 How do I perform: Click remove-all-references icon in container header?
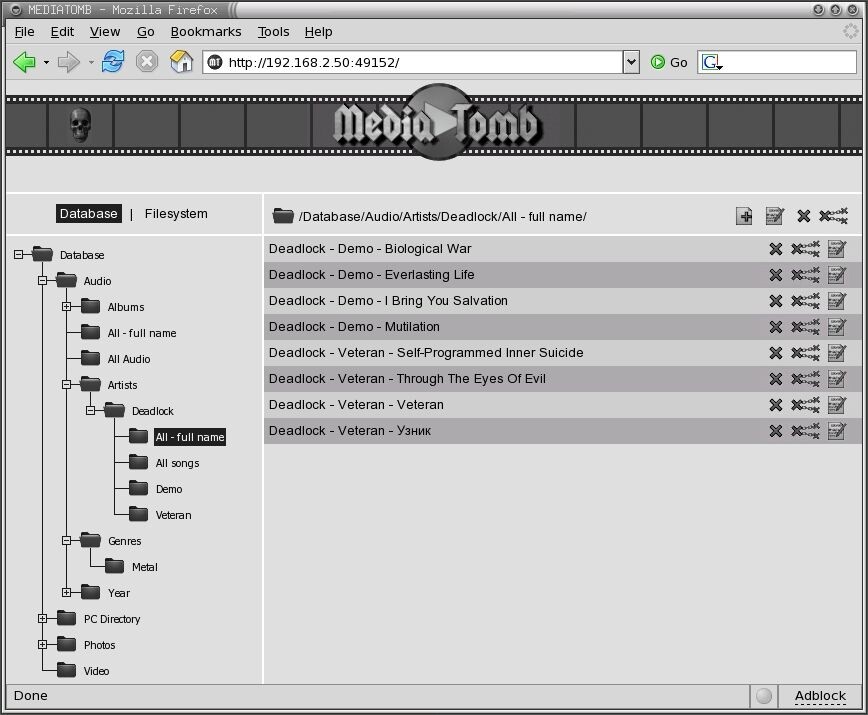tap(834, 216)
